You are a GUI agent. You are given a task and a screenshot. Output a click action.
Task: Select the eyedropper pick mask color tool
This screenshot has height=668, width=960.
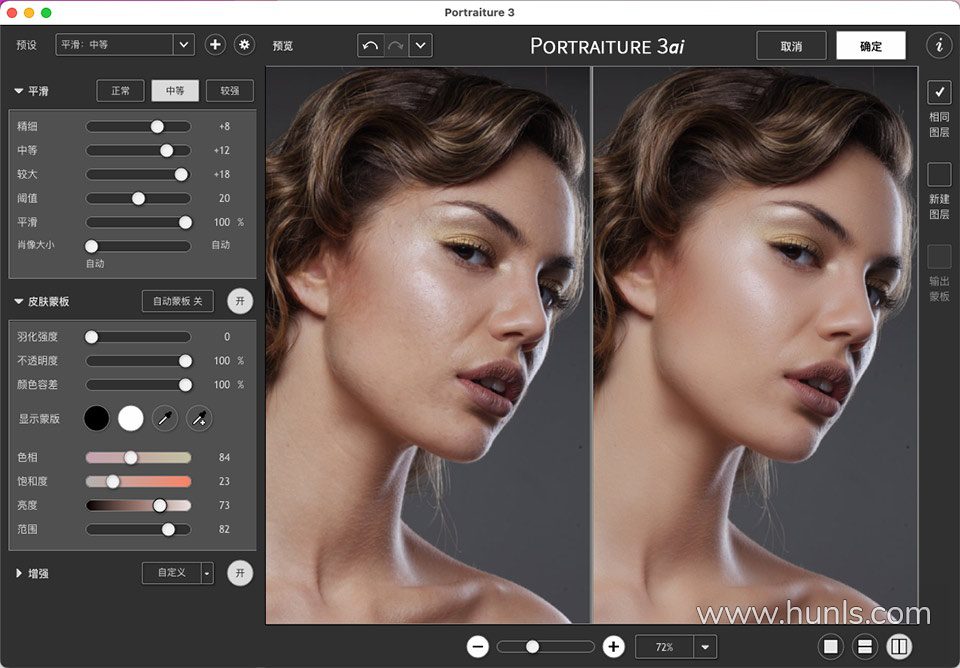point(165,418)
